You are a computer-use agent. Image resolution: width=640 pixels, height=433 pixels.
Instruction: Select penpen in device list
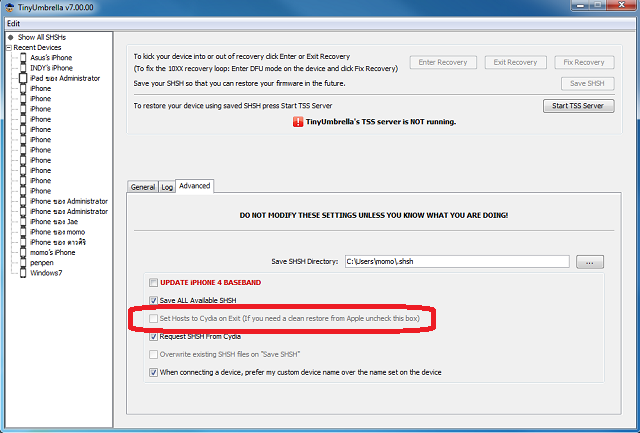pyautogui.click(x=42, y=262)
